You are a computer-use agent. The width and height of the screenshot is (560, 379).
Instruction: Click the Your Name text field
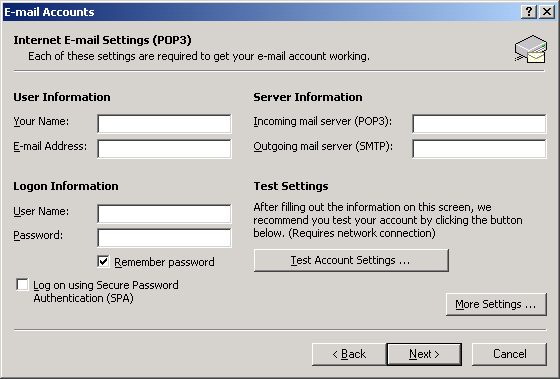(164, 124)
